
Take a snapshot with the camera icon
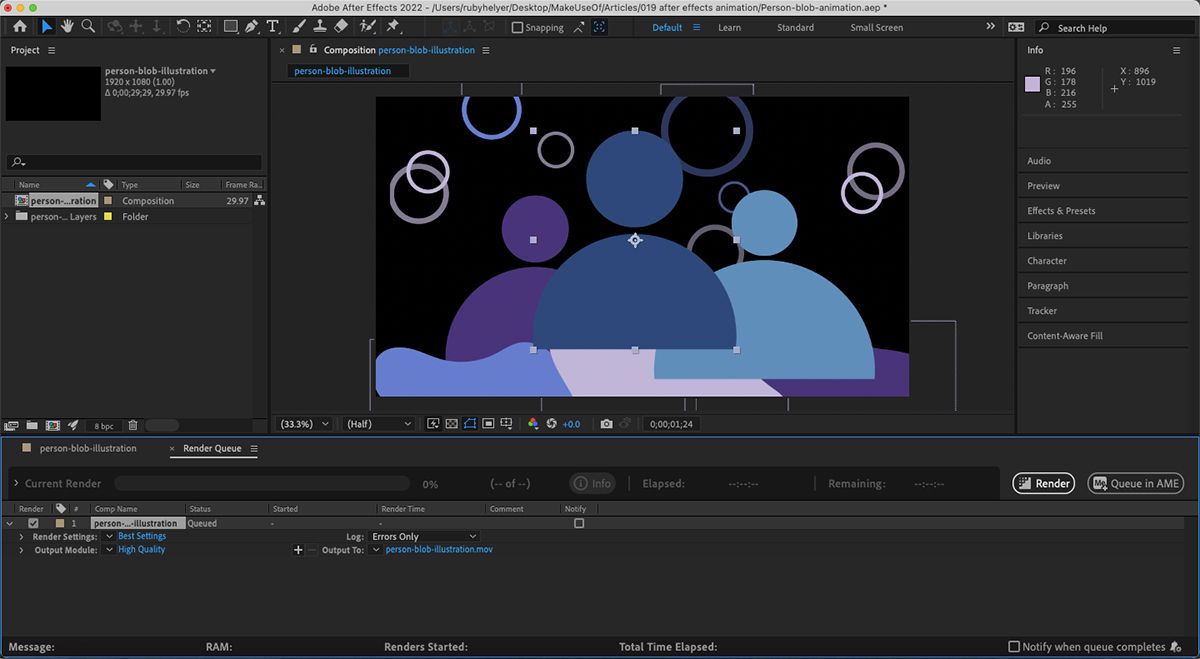pos(607,424)
